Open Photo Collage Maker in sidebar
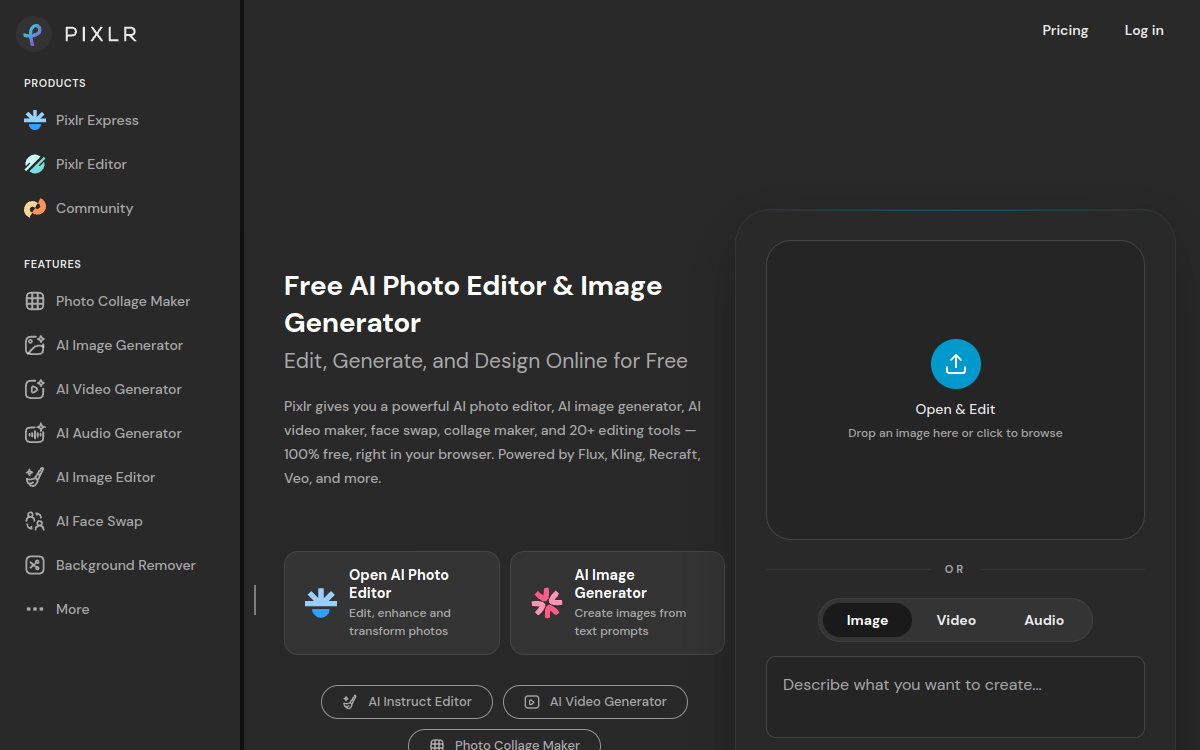 click(123, 301)
